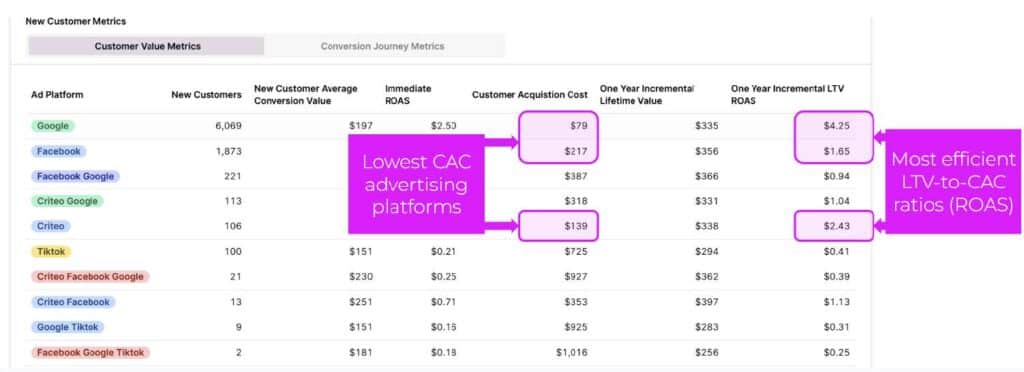Click the Facebook Google platform tag
1024x372 pixels.
76,176
